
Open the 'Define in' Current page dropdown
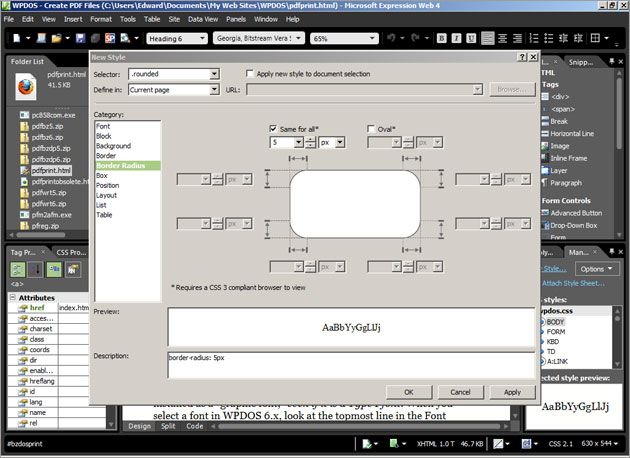point(215,90)
